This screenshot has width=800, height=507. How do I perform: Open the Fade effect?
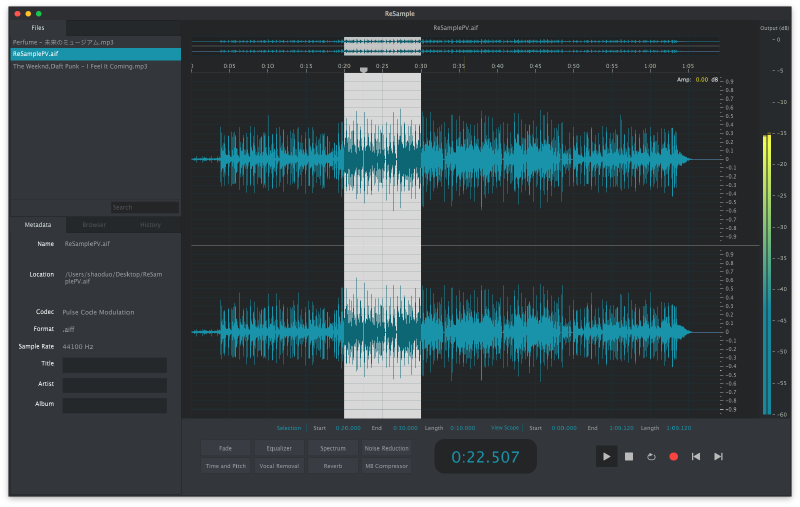225,448
